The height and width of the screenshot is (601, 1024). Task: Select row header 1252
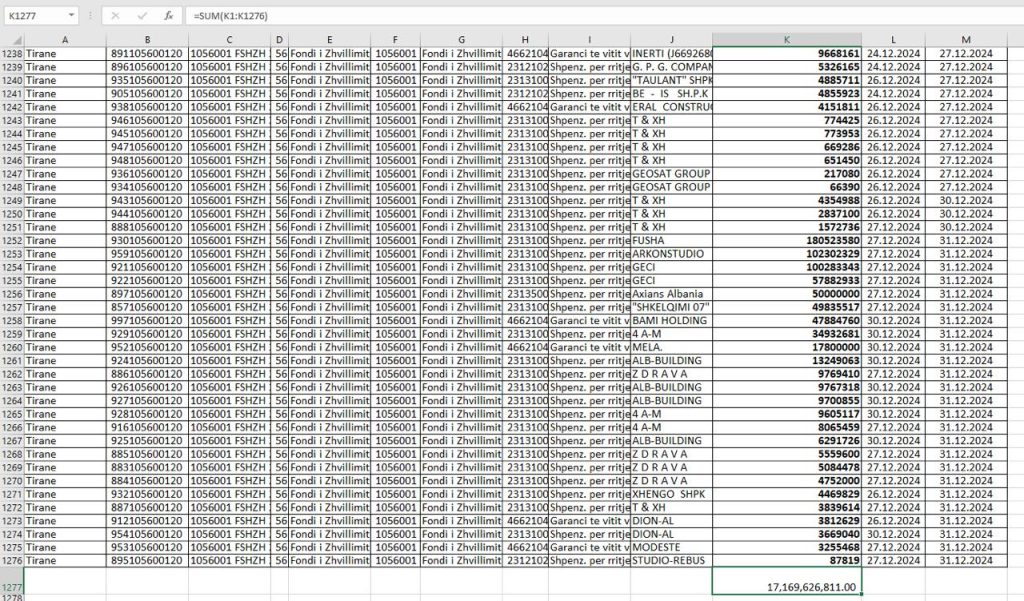tap(12, 240)
